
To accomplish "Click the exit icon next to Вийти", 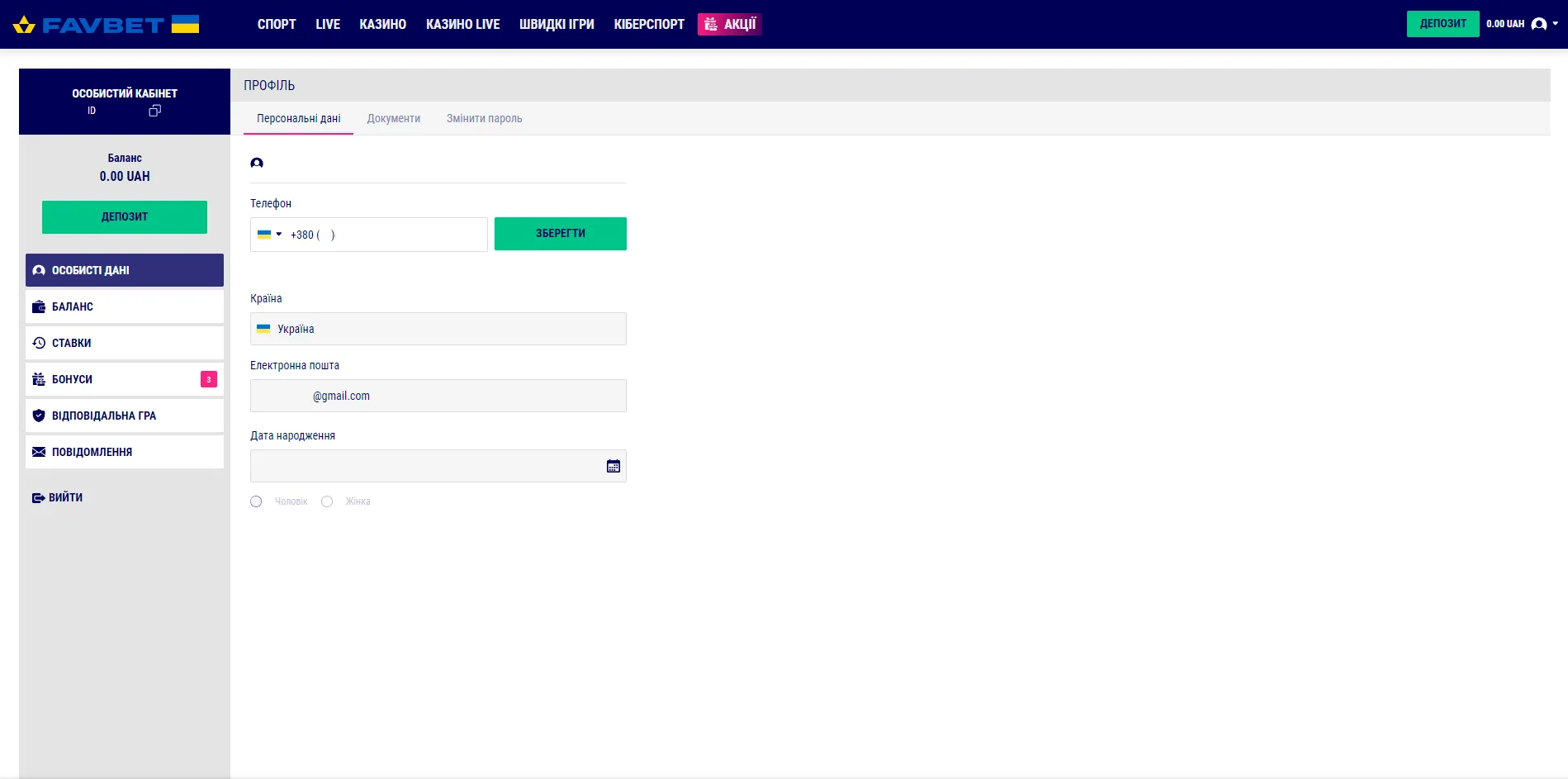I will tap(38, 497).
